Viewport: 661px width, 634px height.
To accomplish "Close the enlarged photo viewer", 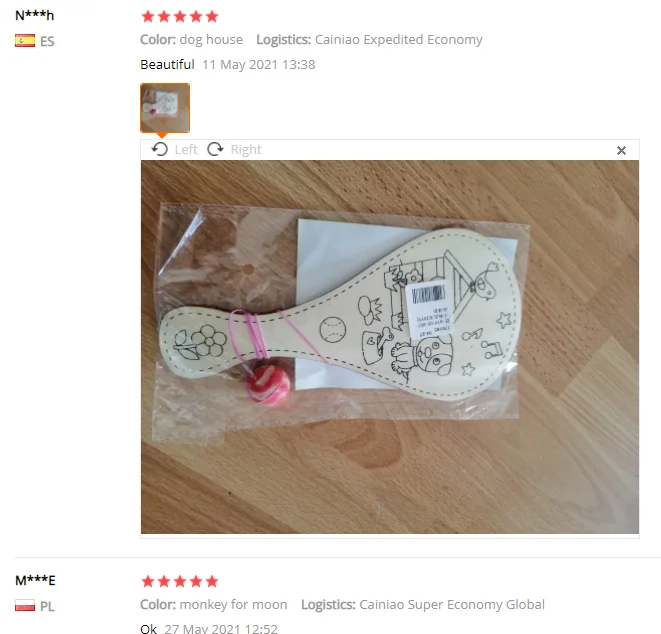I will (x=621, y=150).
